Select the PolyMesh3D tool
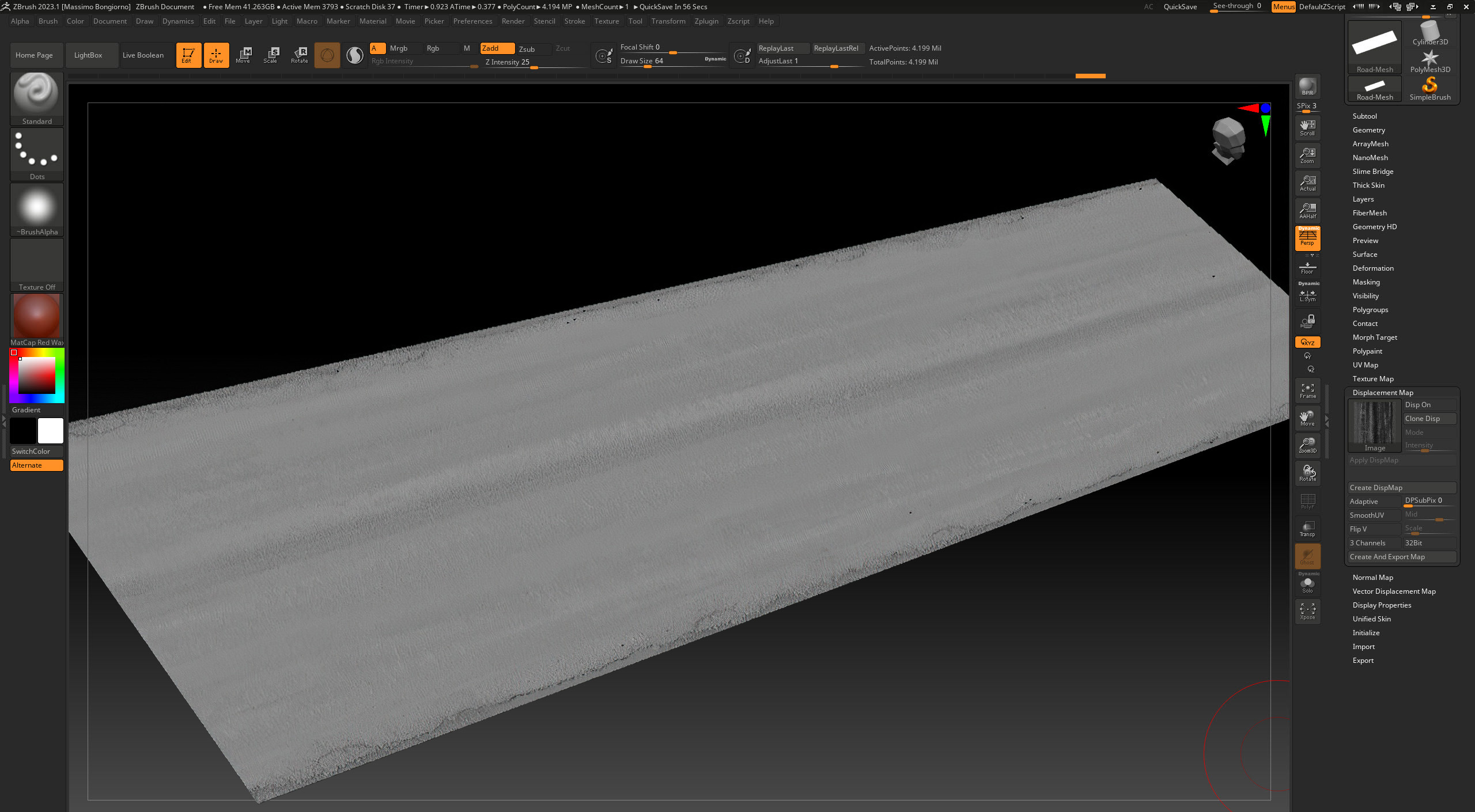This screenshot has height=812, width=1475. point(1430,62)
